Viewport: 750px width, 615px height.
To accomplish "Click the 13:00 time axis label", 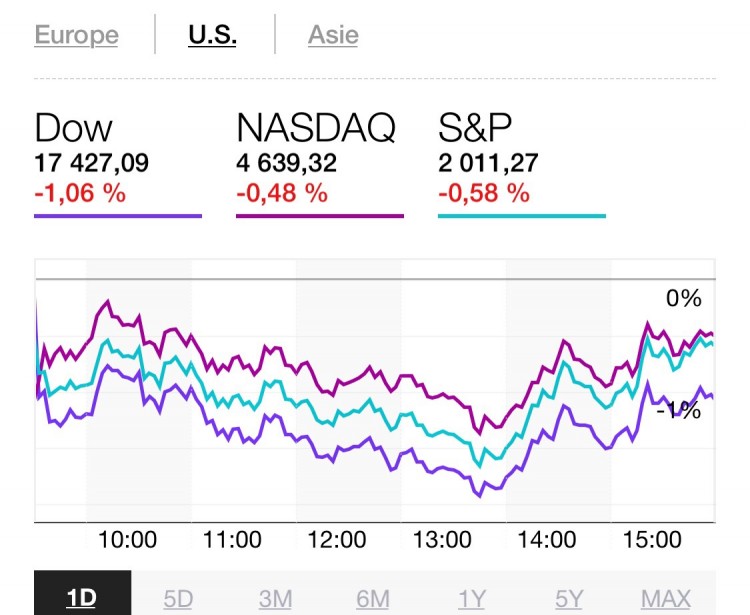I will pos(442,540).
